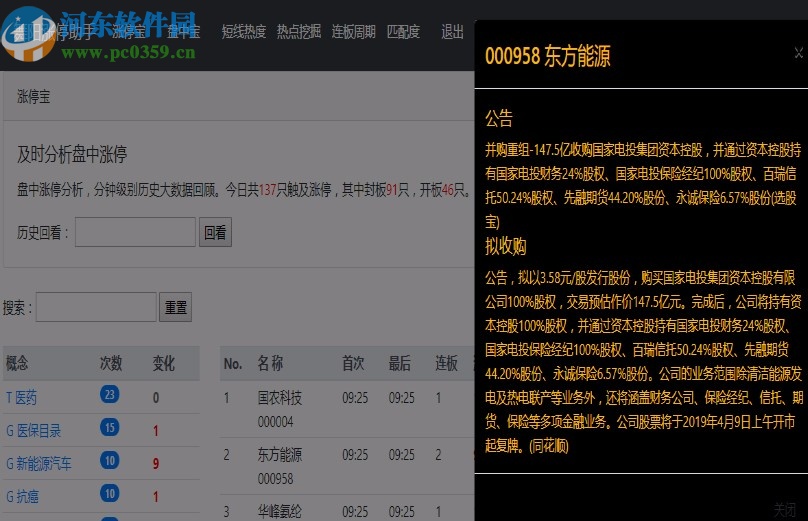Select the G 医保目录 concept link
This screenshot has width=808, height=521.
(x=33, y=430)
